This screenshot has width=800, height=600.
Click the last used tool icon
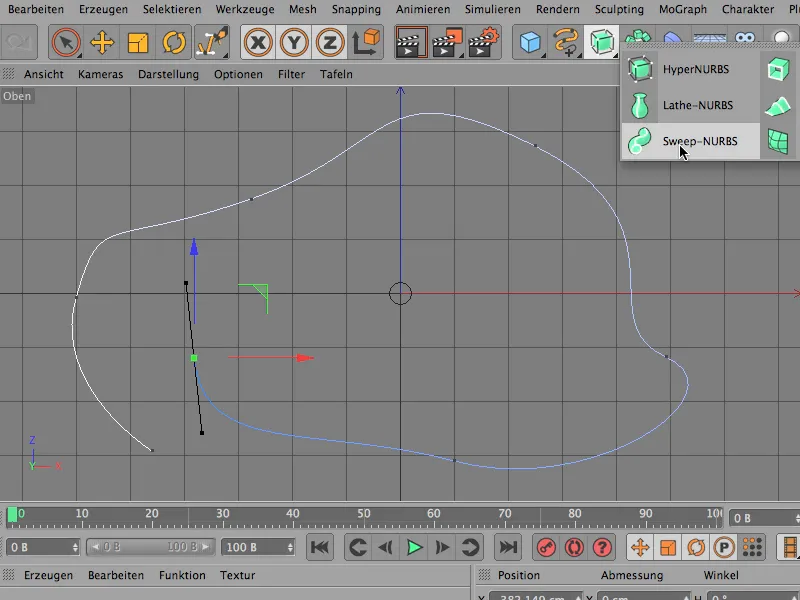(x=211, y=42)
